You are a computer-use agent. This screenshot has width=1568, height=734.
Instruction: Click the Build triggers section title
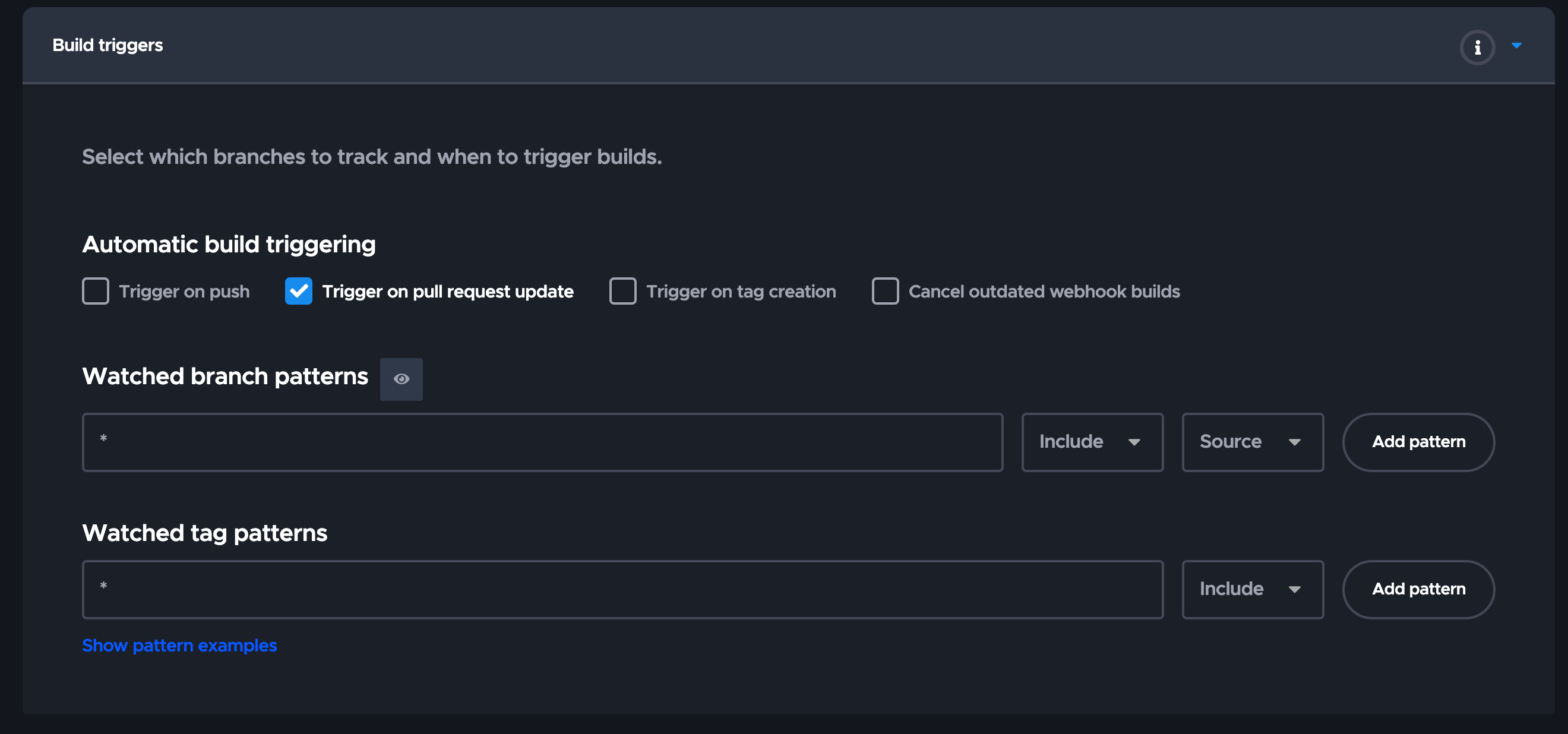[x=108, y=45]
